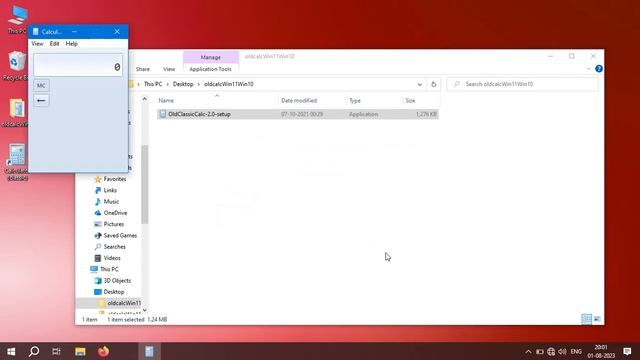Click the Calculator taskbar button
The width and height of the screenshot is (640, 360).
pos(149,351)
